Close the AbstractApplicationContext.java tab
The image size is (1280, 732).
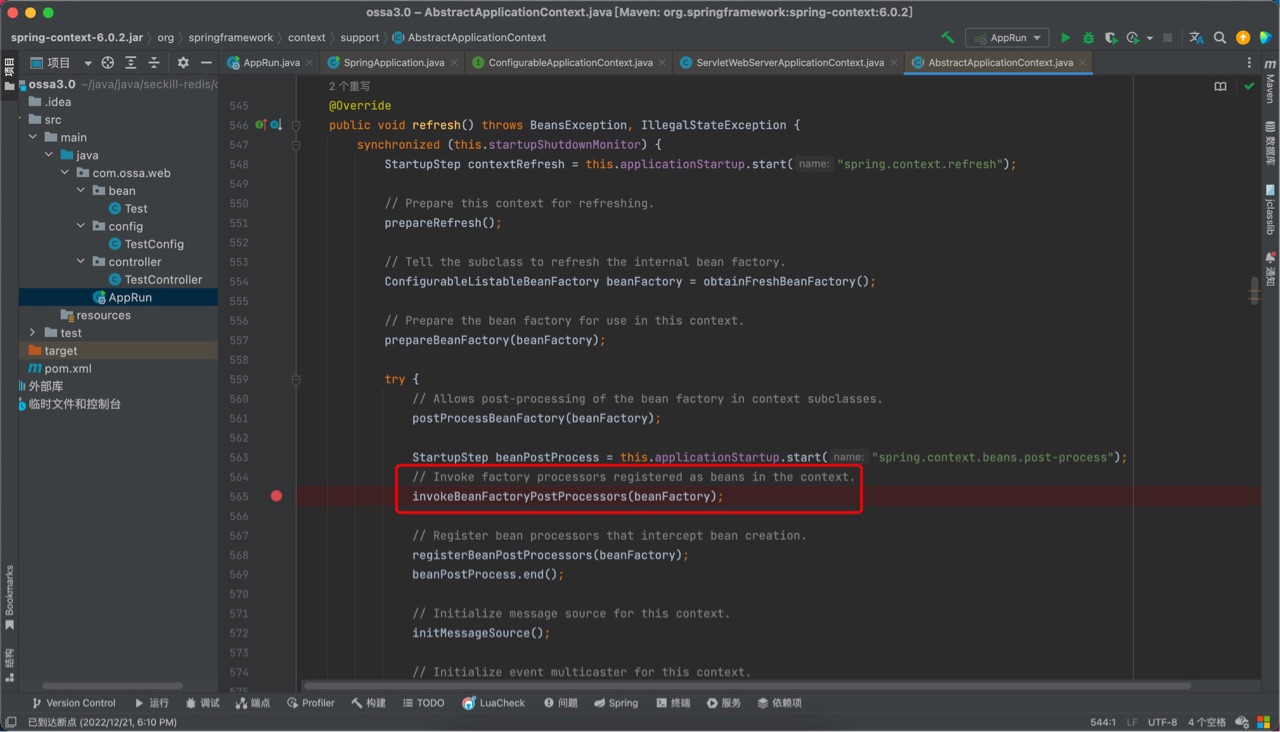click(x=1082, y=63)
